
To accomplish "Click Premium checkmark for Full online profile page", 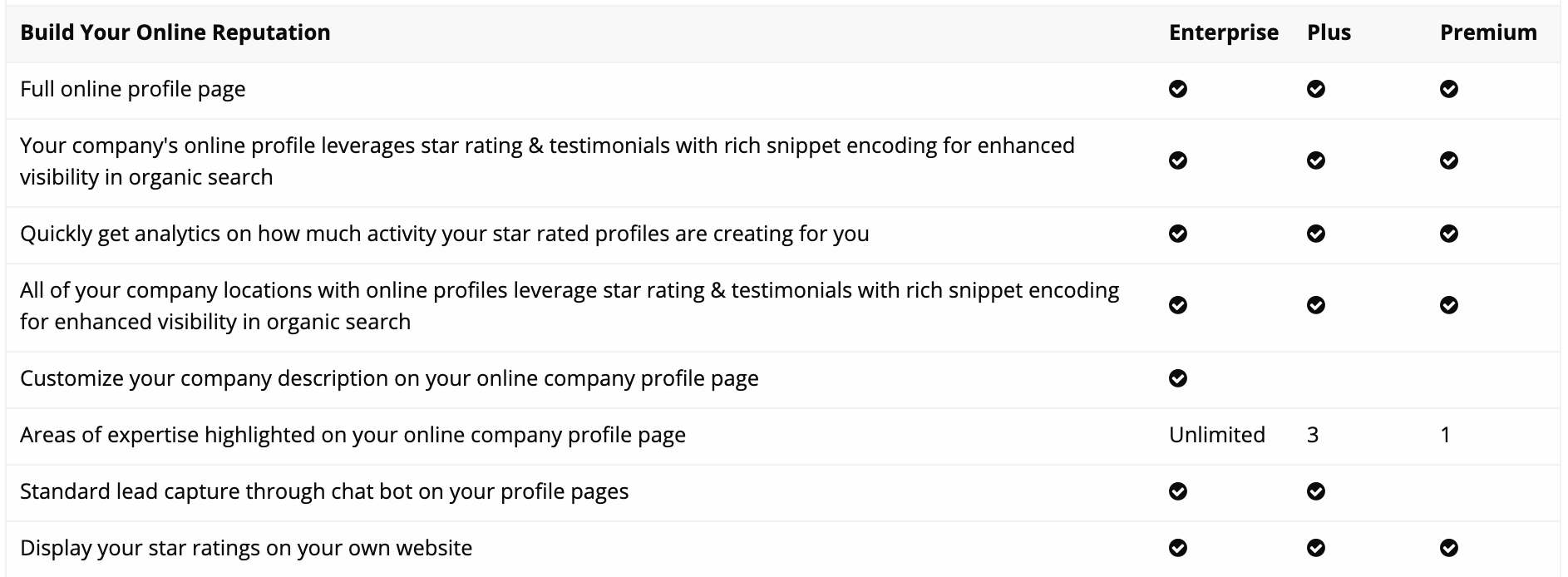I will [x=1449, y=89].
